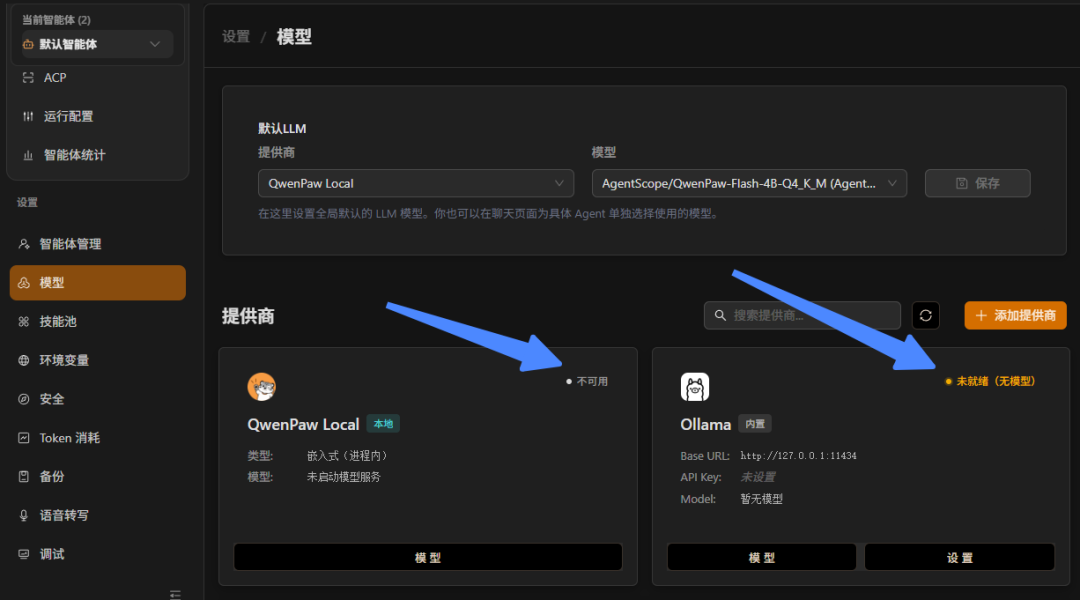This screenshot has height=600, width=1080.
Task: Focus the 搜索提供商 search field
Action: (x=802, y=315)
